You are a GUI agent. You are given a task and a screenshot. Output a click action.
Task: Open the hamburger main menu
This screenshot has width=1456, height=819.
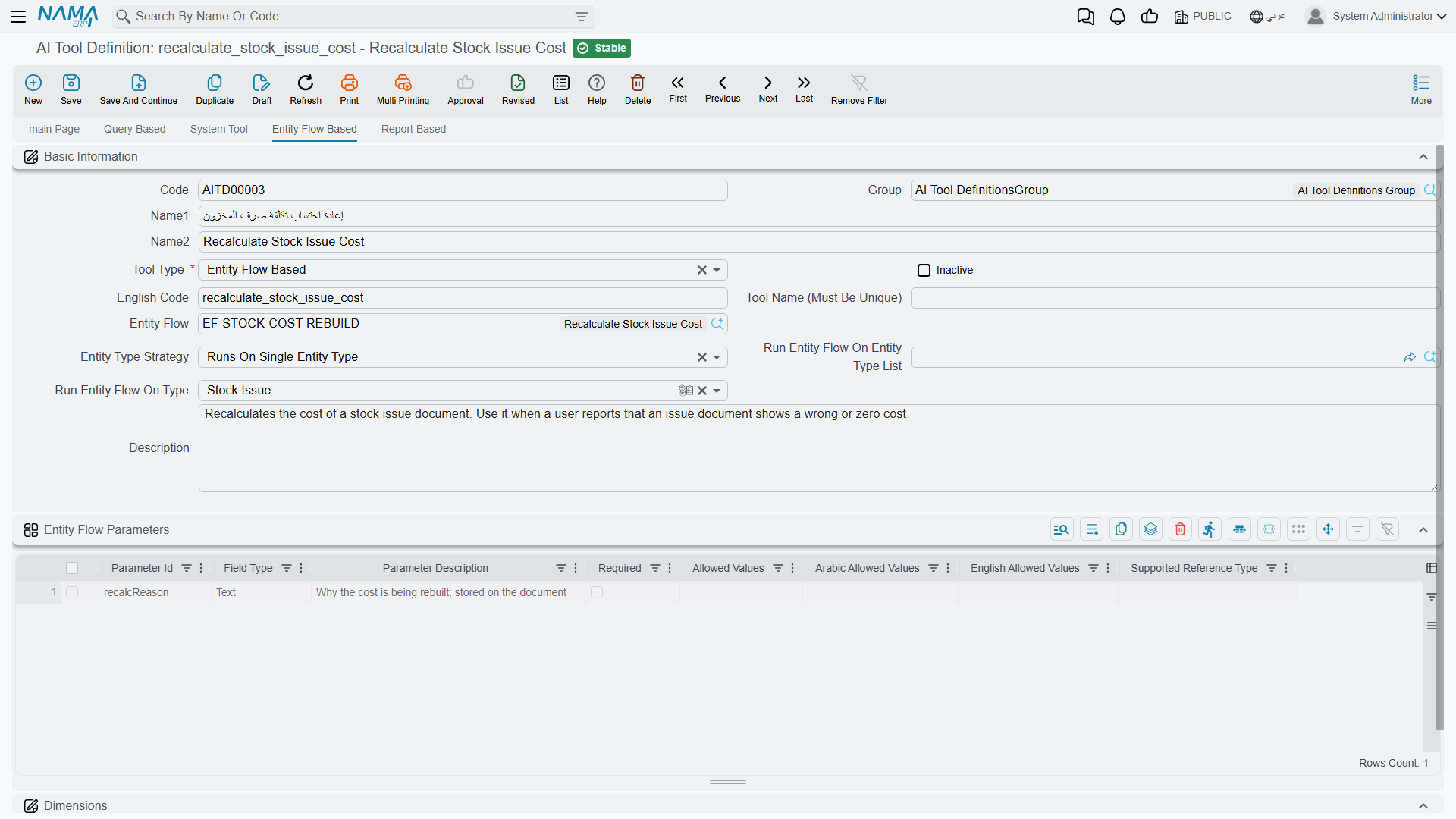[18, 16]
